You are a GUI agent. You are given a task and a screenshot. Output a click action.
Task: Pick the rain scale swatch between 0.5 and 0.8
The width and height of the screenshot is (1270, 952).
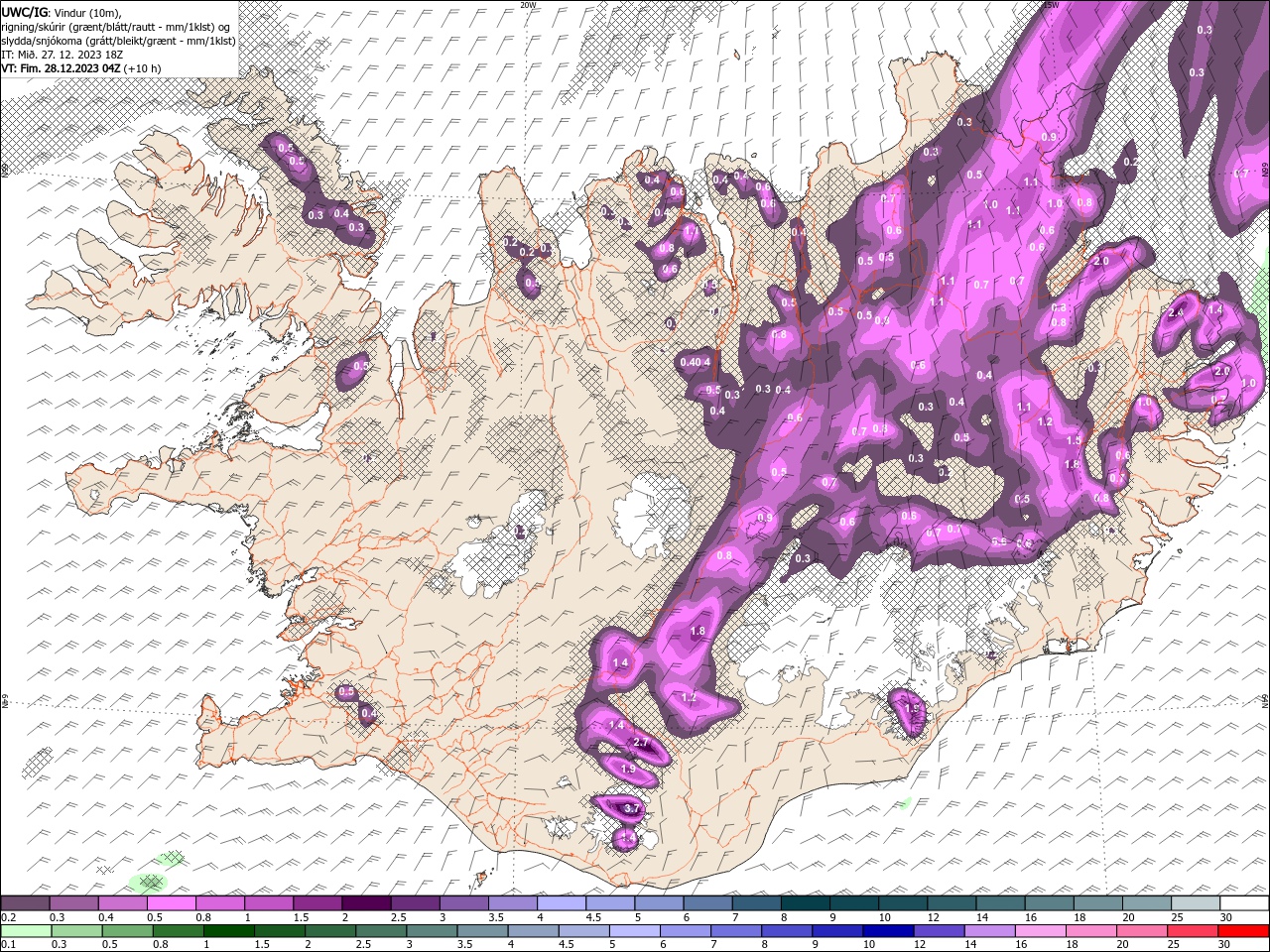[127, 931]
